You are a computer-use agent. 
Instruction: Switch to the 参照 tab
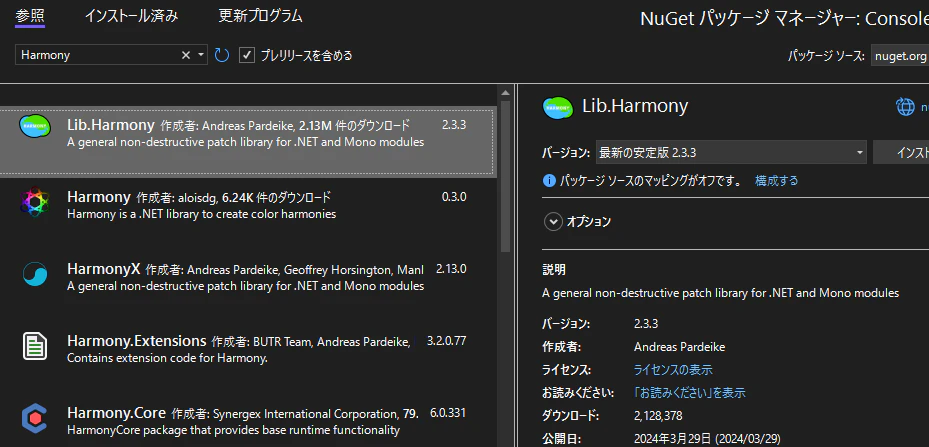30,16
